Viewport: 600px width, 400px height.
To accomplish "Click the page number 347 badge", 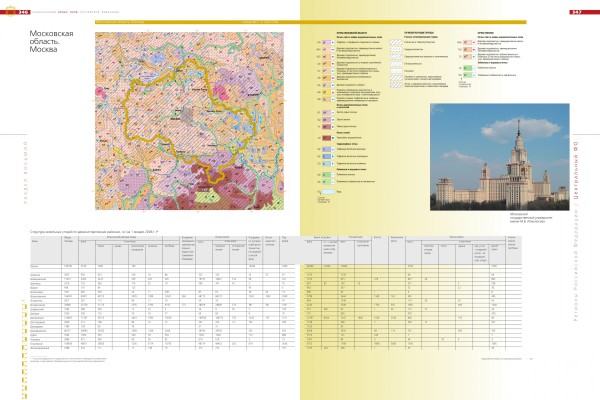I will (577, 11).
